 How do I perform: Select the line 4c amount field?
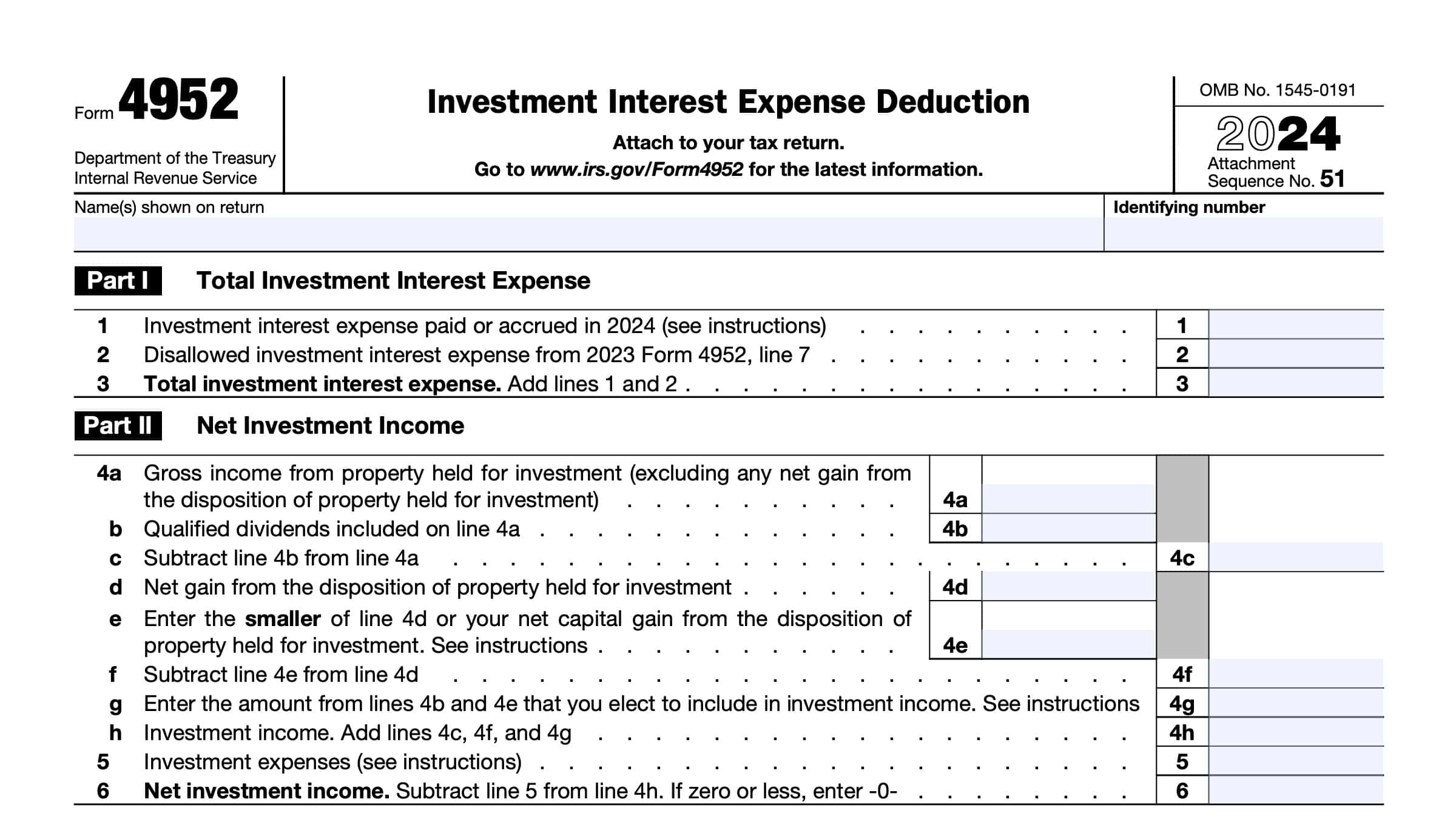tap(1296, 558)
